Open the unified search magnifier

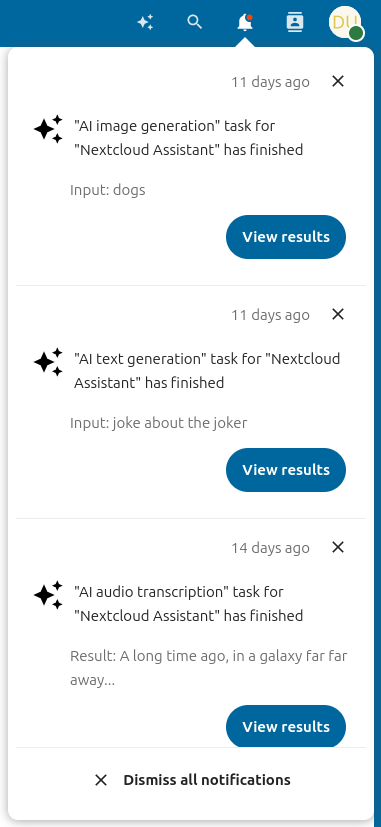195,22
